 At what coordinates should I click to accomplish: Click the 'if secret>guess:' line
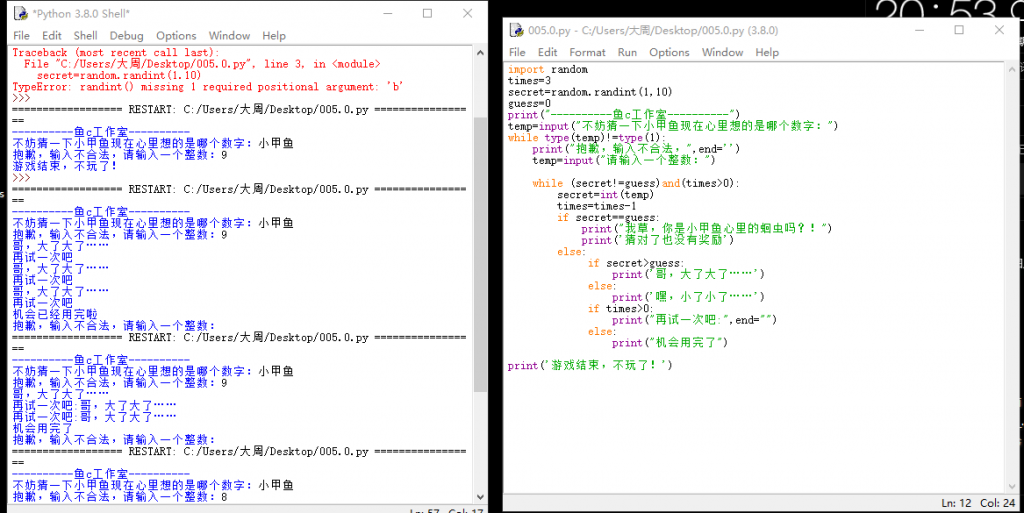(x=636, y=263)
